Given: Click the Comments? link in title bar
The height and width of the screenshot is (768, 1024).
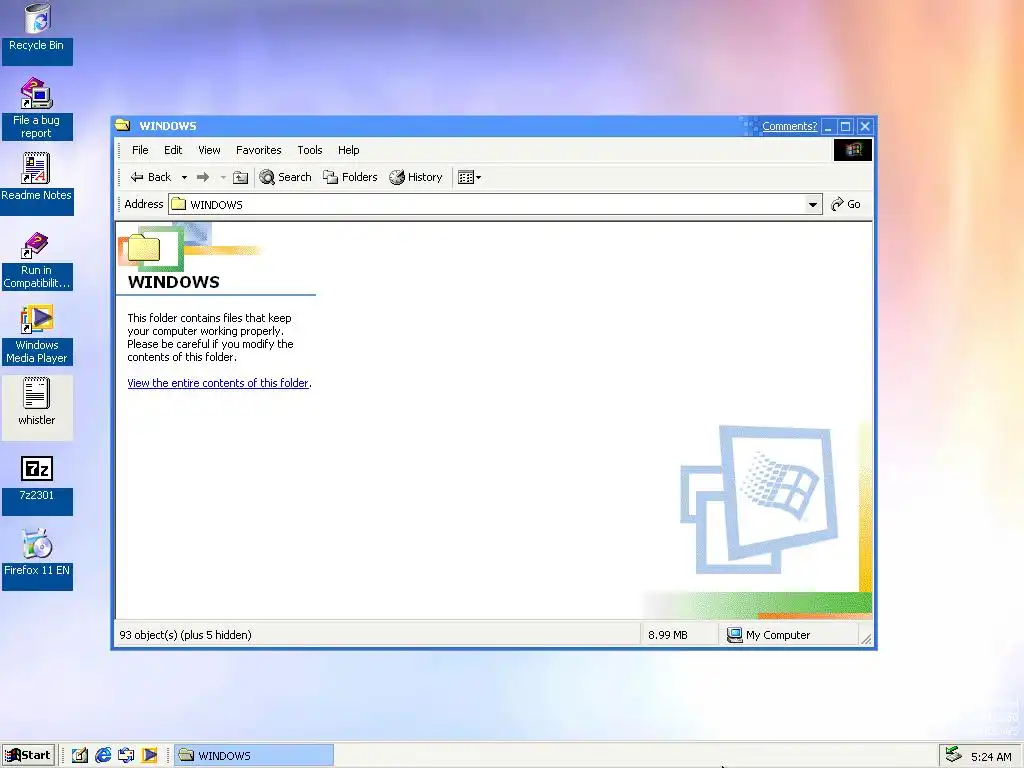Looking at the screenshot, I should pos(789,126).
